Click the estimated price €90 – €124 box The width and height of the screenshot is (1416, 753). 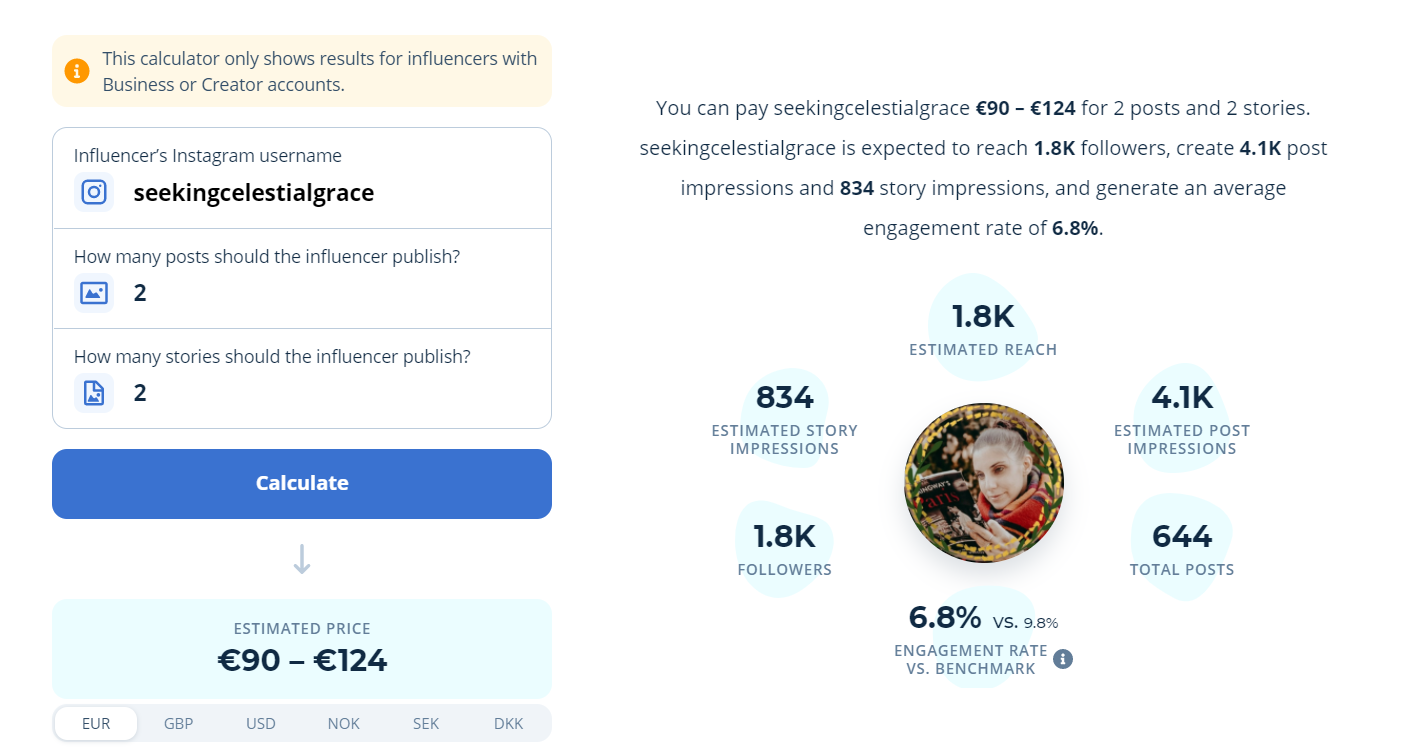[x=302, y=648]
